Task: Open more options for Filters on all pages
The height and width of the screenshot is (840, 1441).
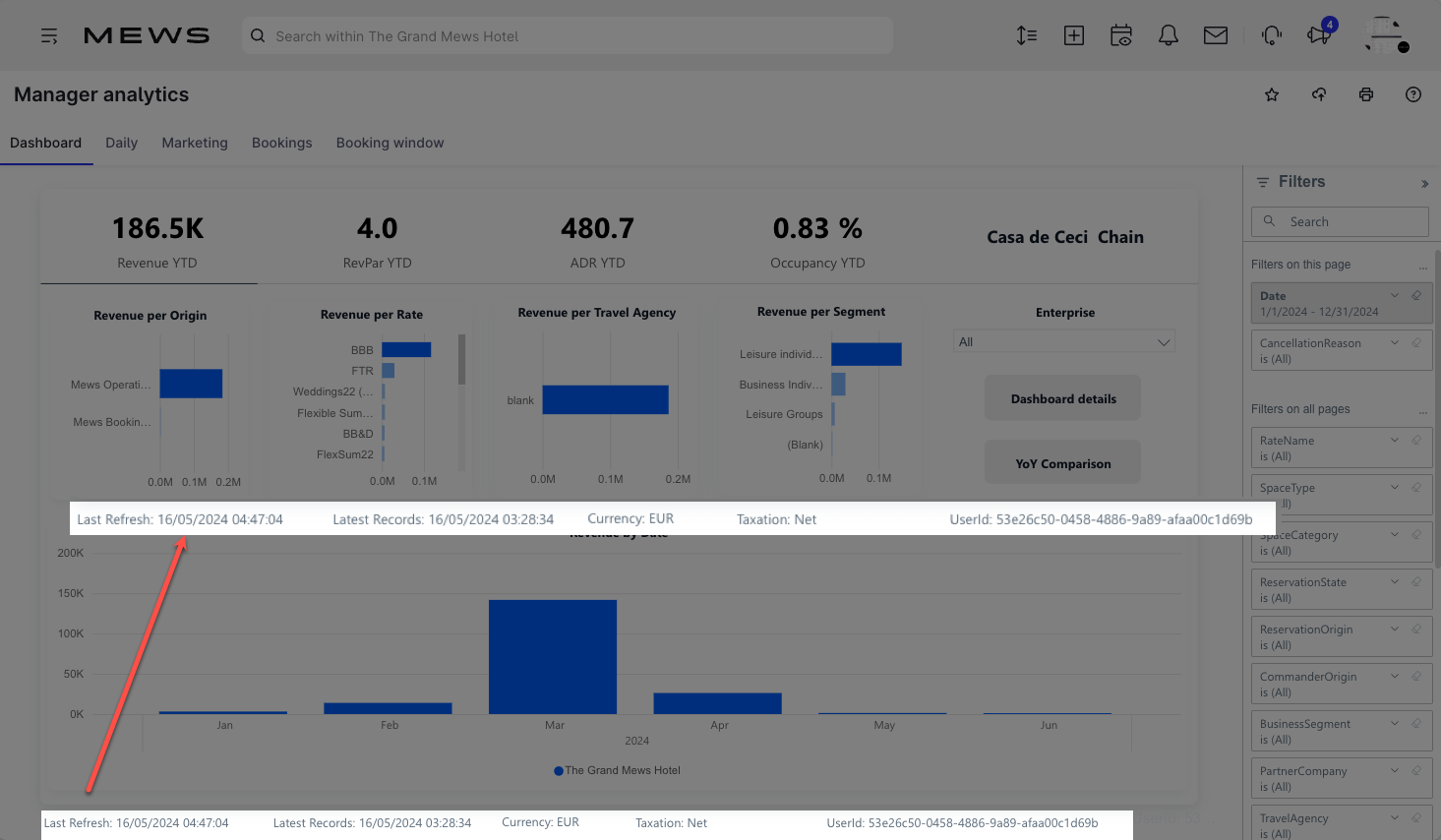Action: (x=1422, y=411)
